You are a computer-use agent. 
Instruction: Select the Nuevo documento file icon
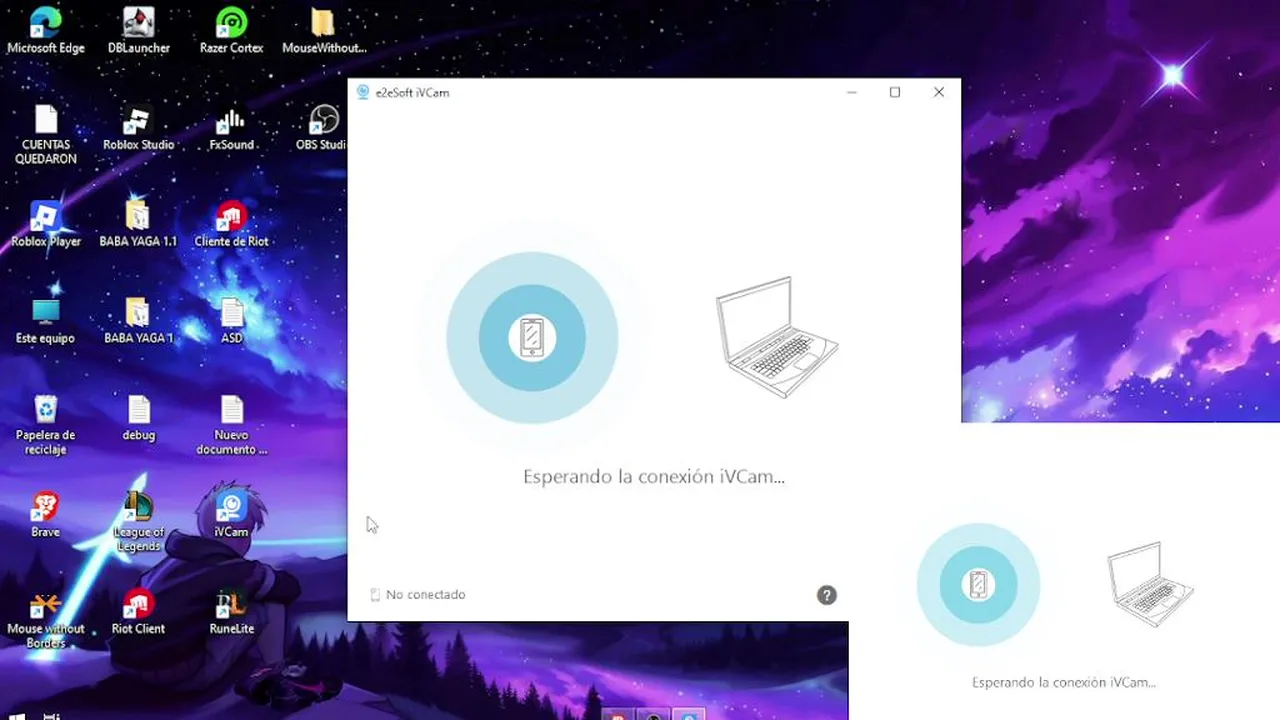[231, 425]
